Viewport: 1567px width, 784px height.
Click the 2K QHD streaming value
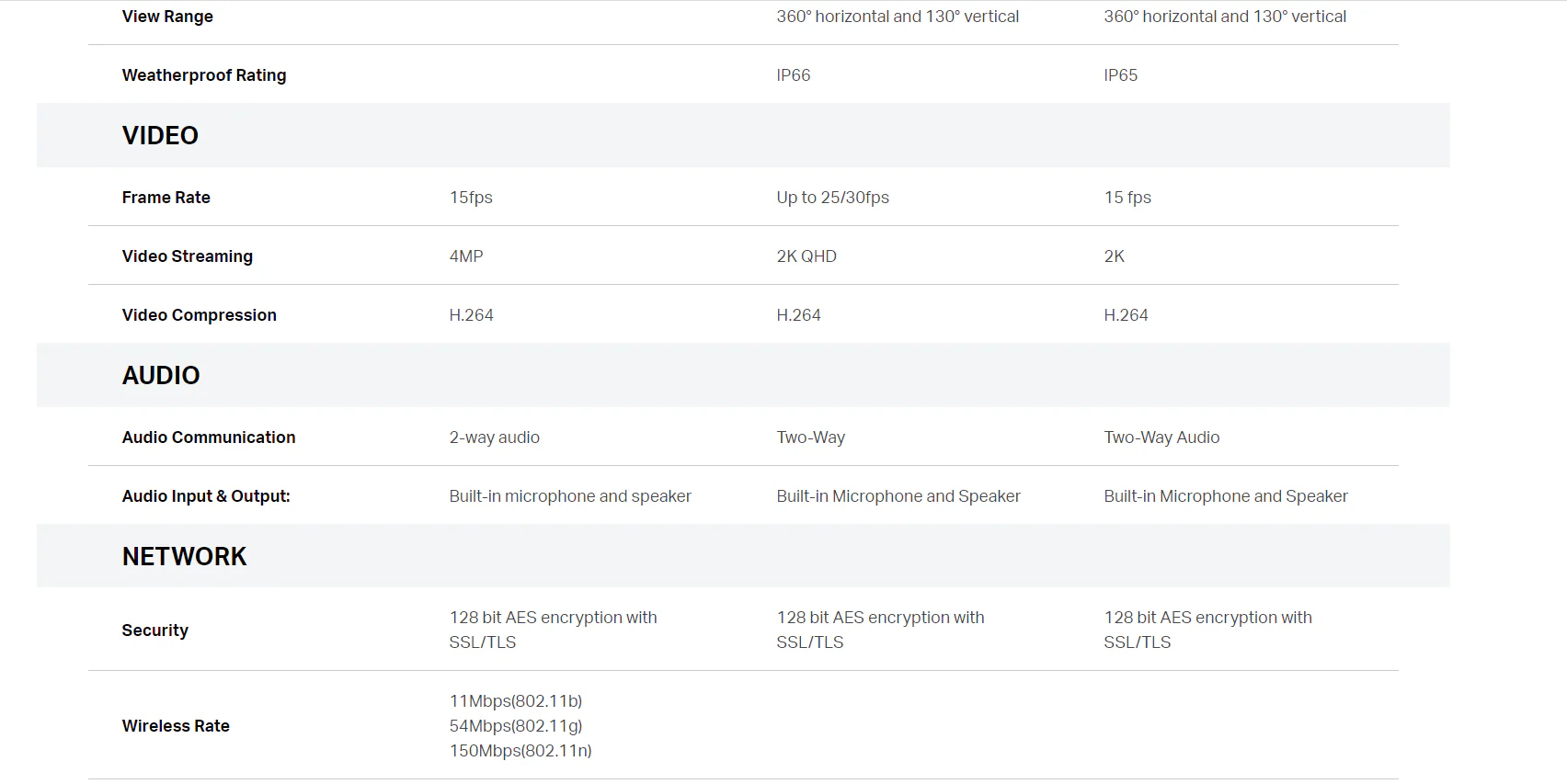(806, 256)
